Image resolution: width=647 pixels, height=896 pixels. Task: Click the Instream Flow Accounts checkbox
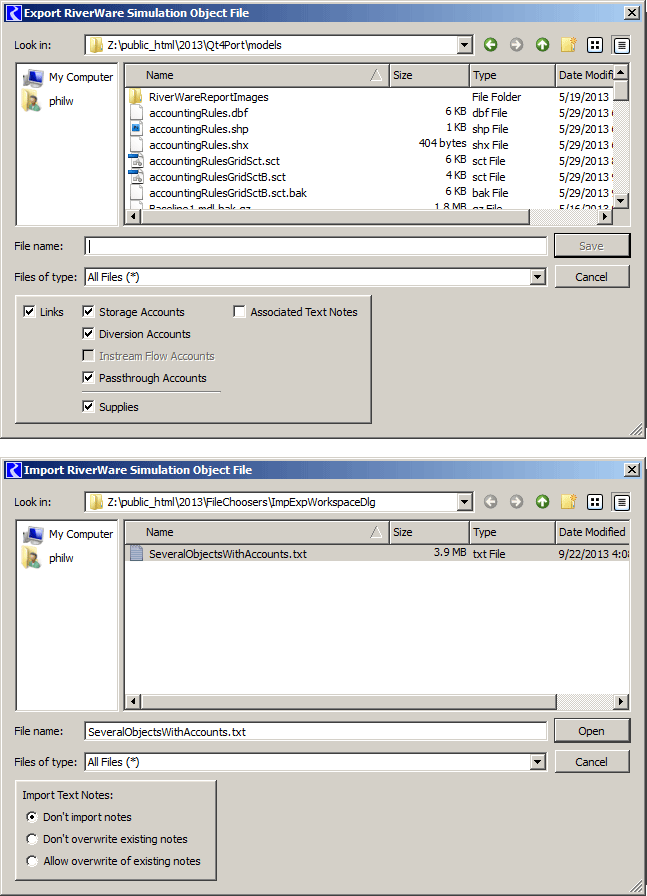pos(88,355)
